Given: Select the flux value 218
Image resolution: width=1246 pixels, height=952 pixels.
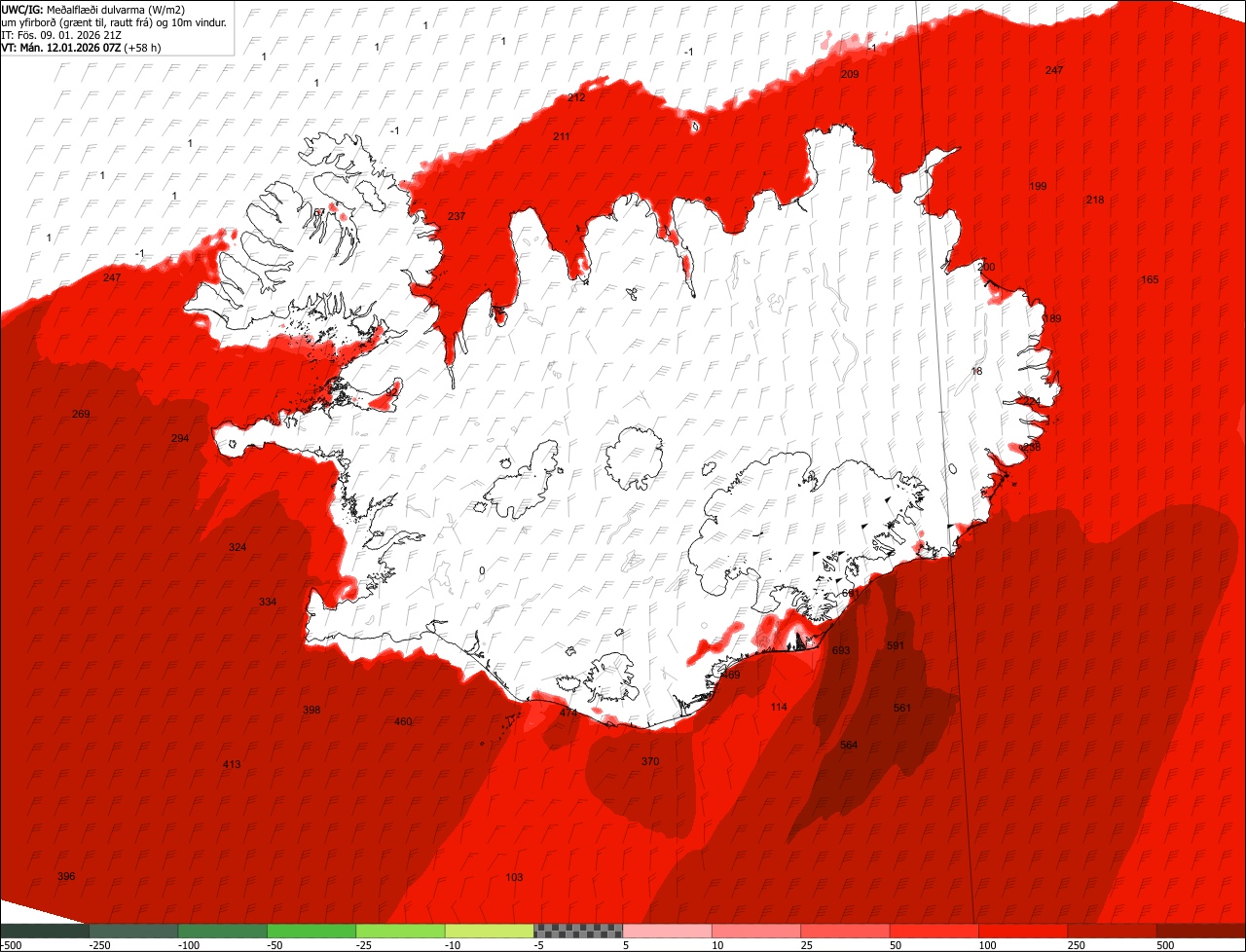Looking at the screenshot, I should [x=1095, y=200].
